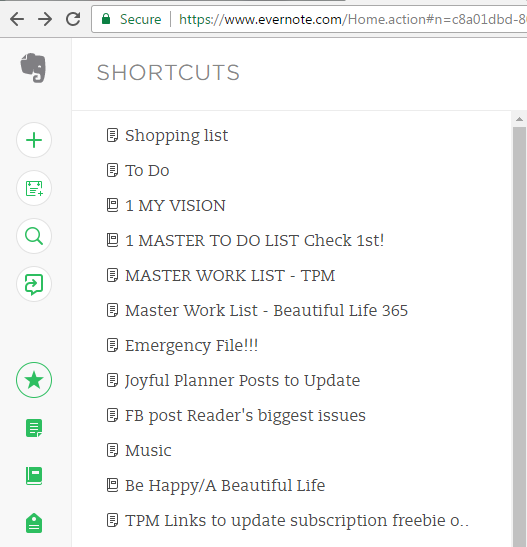Image resolution: width=527 pixels, height=547 pixels.
Task: Create a new note with the plus icon
Action: point(34,140)
